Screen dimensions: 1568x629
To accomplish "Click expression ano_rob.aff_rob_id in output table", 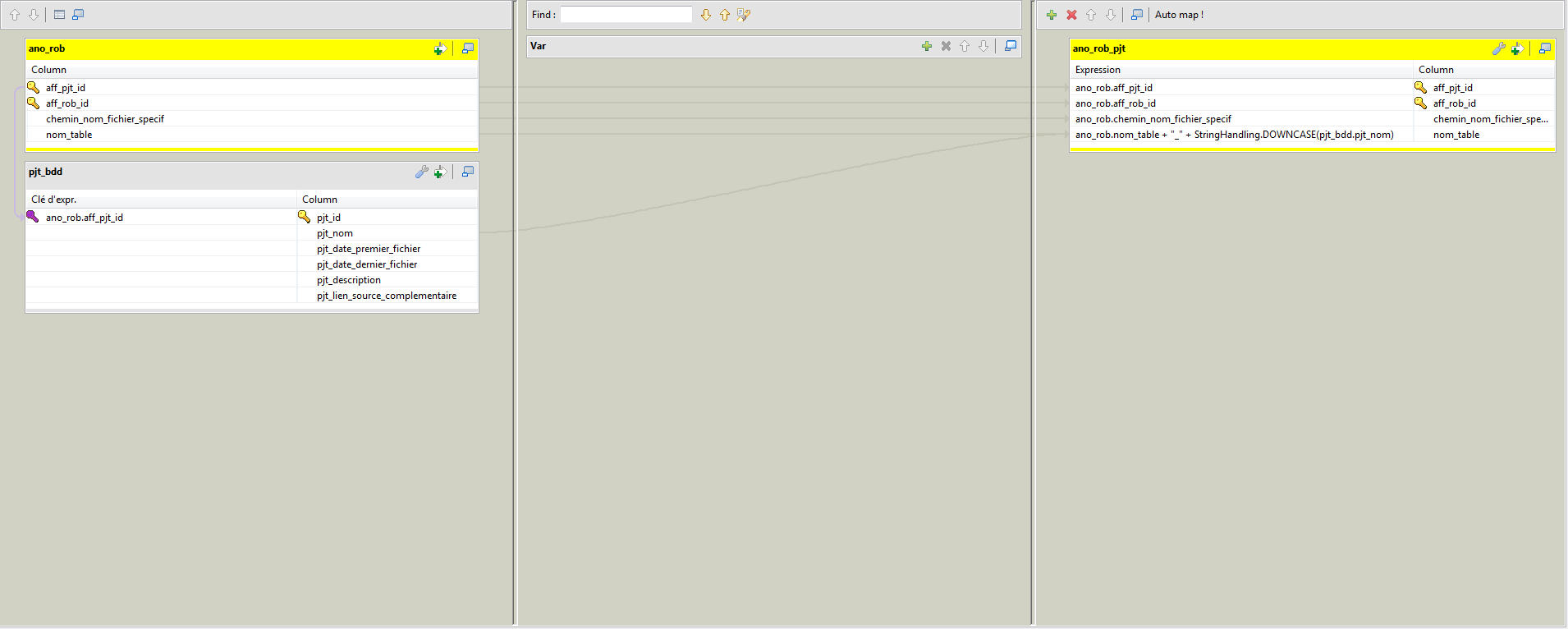I will click(x=1241, y=103).
